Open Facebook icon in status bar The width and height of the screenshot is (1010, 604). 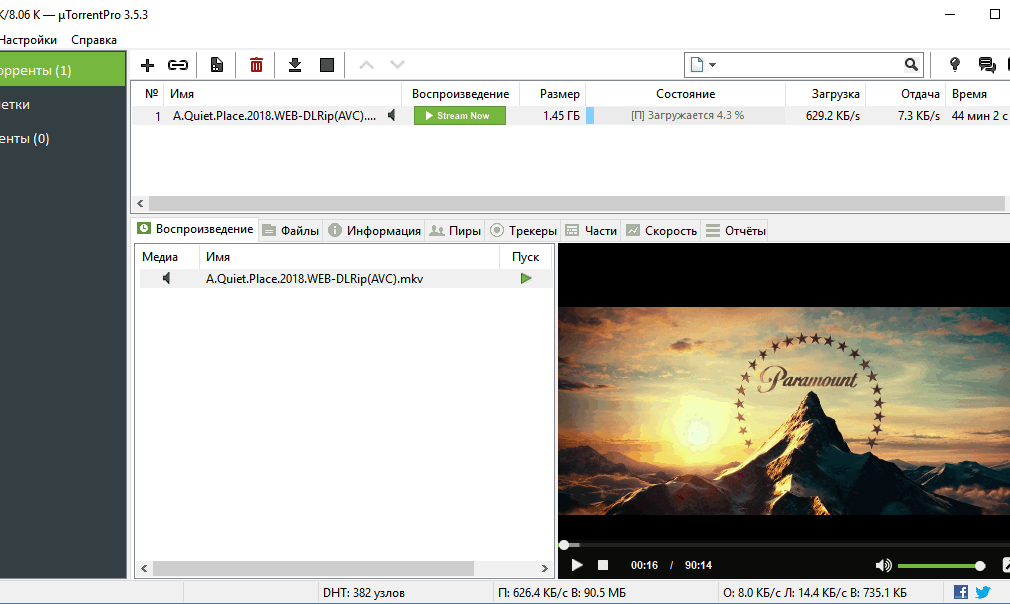tap(960, 592)
